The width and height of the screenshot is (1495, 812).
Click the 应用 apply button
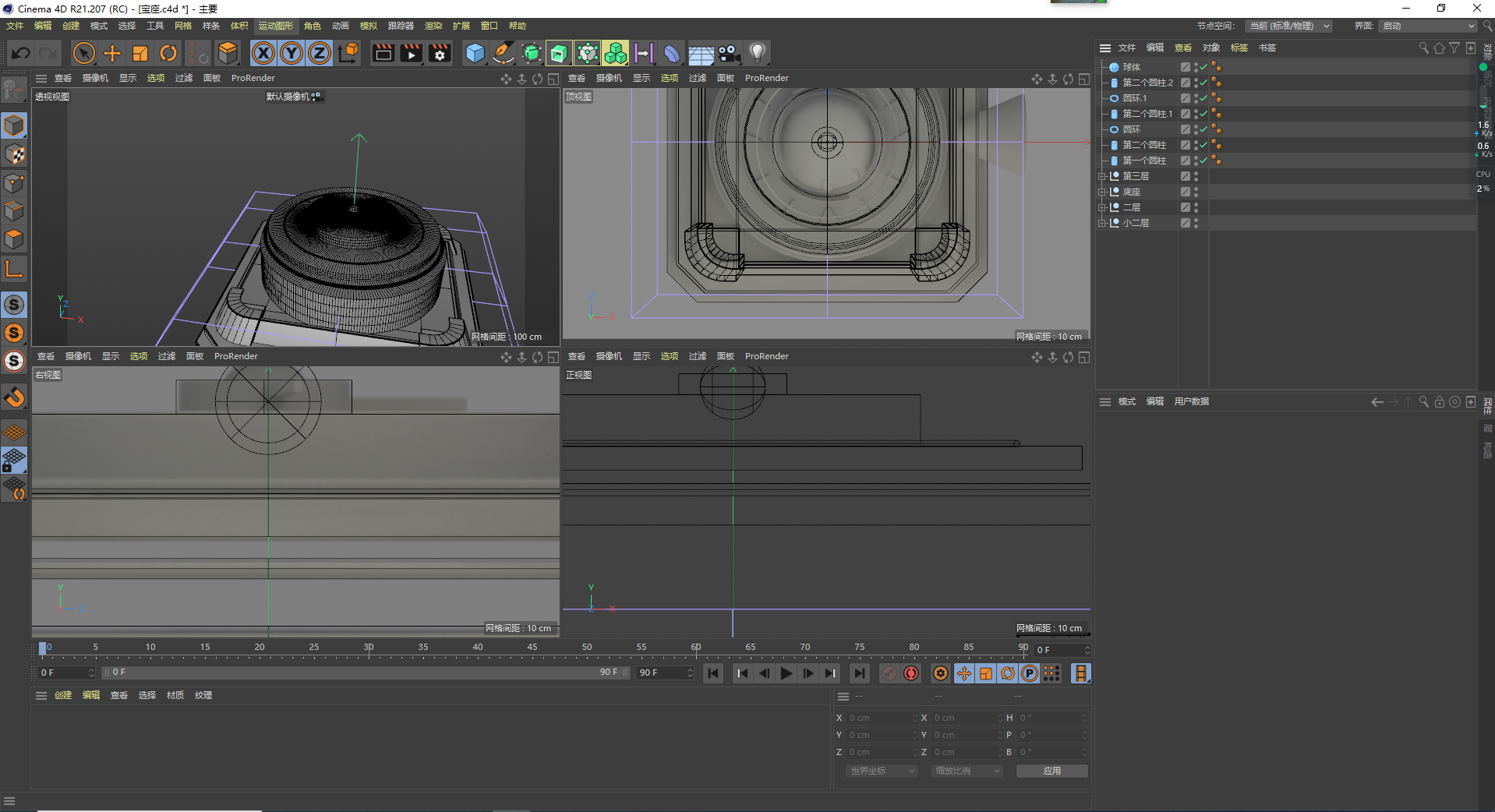coord(1051,771)
